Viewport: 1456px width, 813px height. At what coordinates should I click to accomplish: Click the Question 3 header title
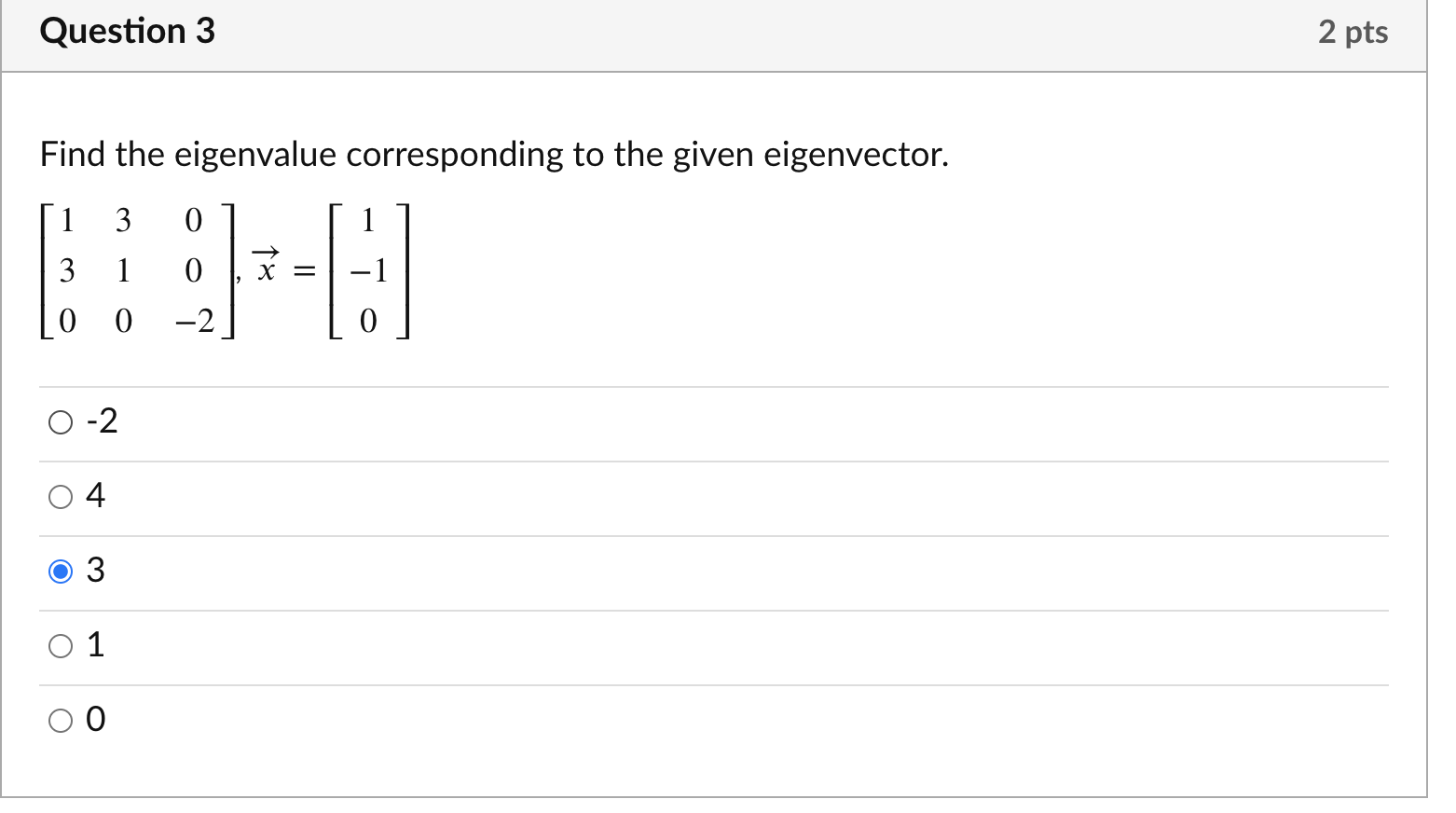coord(128,31)
